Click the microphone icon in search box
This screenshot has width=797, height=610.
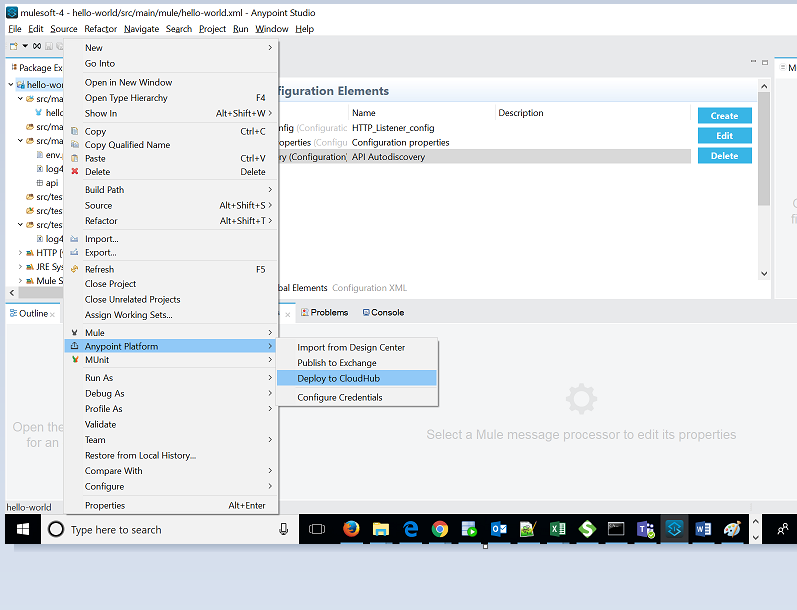tap(284, 529)
